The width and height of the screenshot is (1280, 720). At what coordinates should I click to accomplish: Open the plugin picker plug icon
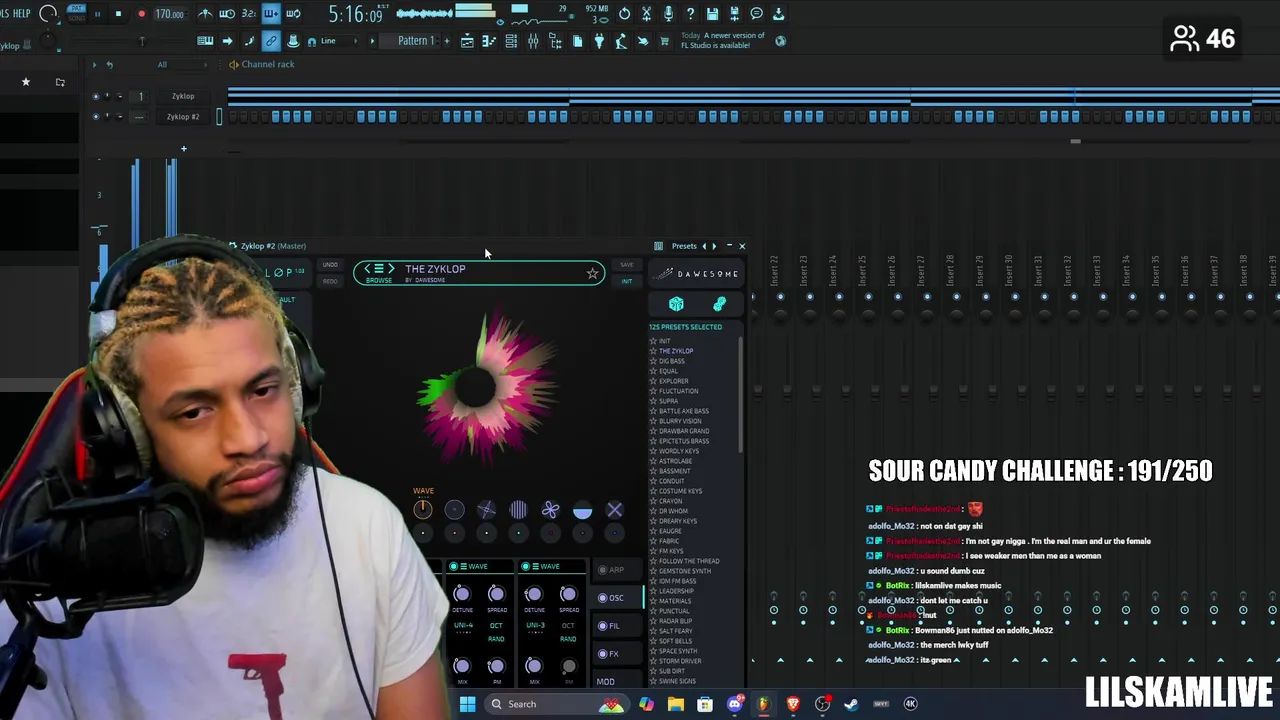coord(599,41)
